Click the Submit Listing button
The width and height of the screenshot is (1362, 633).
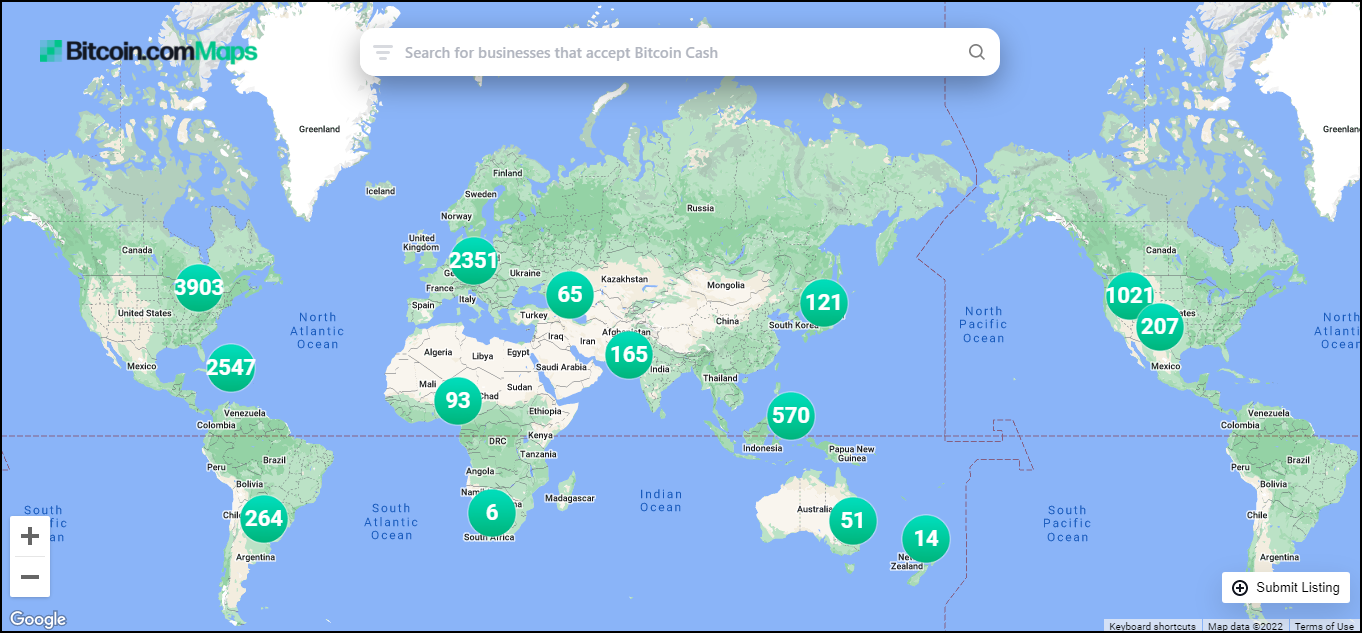(x=1286, y=587)
